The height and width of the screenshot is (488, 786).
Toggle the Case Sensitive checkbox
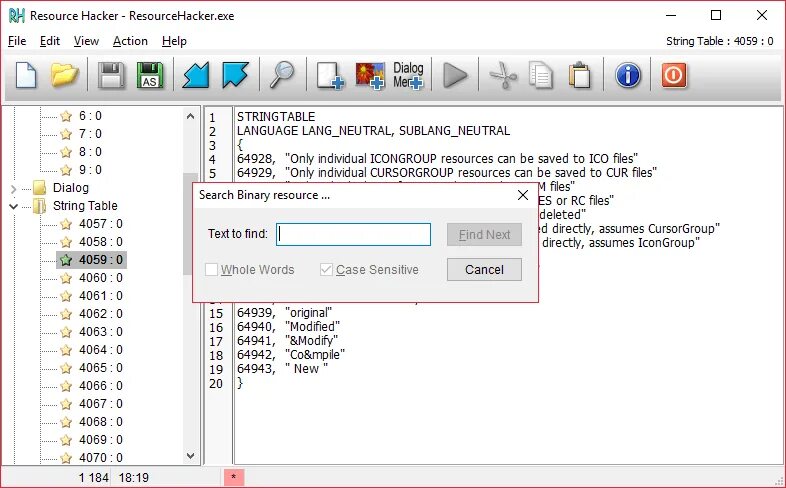(x=326, y=270)
